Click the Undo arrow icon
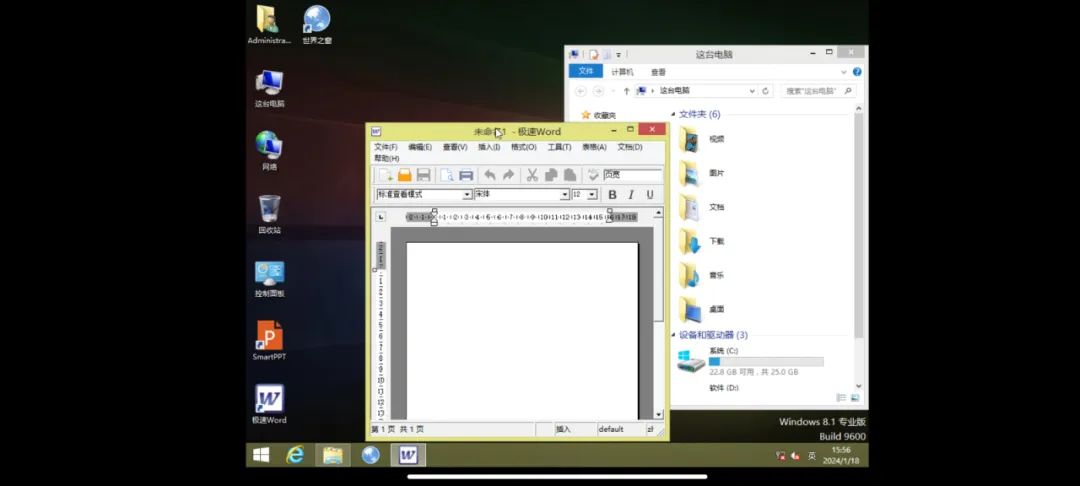 click(490, 175)
